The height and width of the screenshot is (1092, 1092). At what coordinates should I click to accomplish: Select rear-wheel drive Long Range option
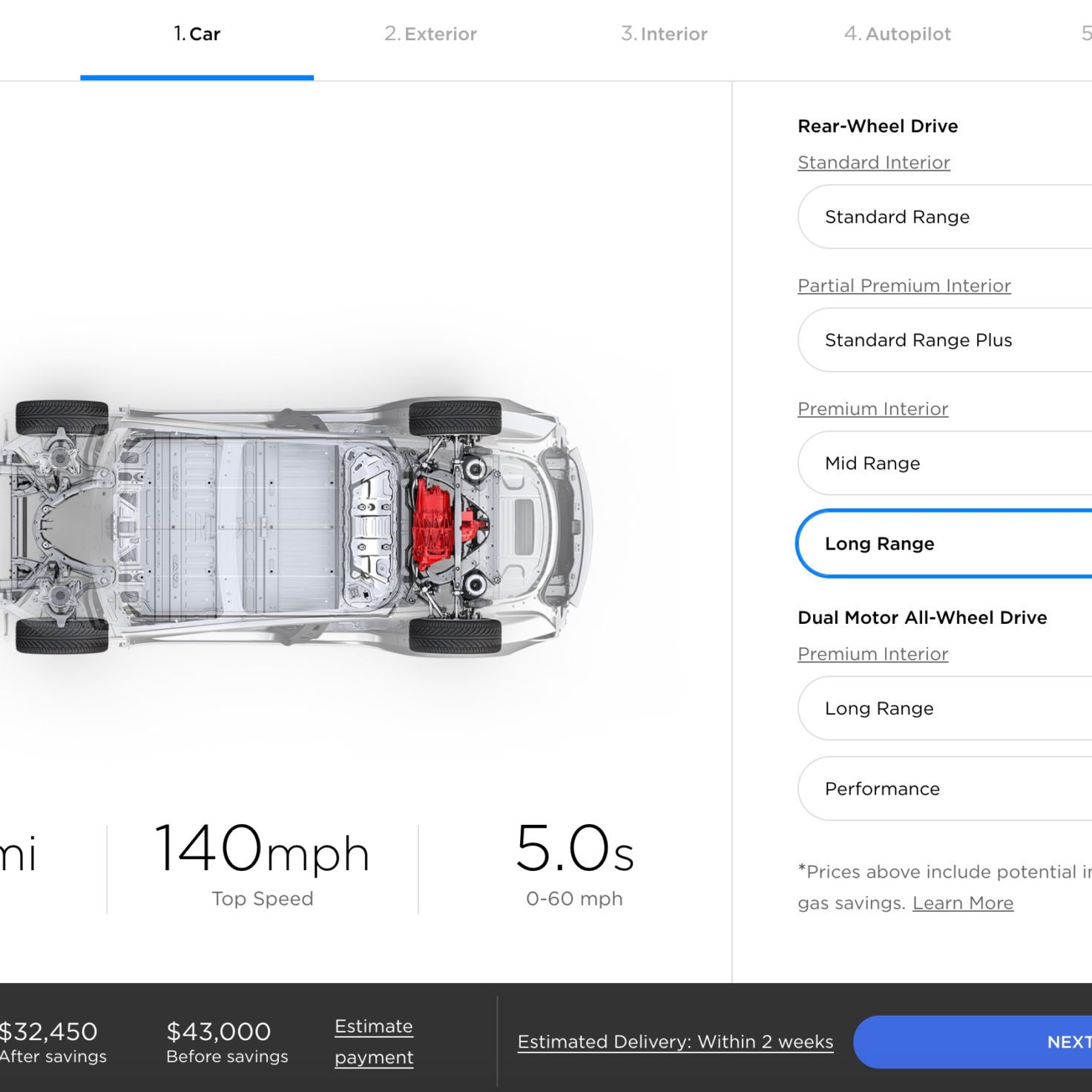click(945, 543)
